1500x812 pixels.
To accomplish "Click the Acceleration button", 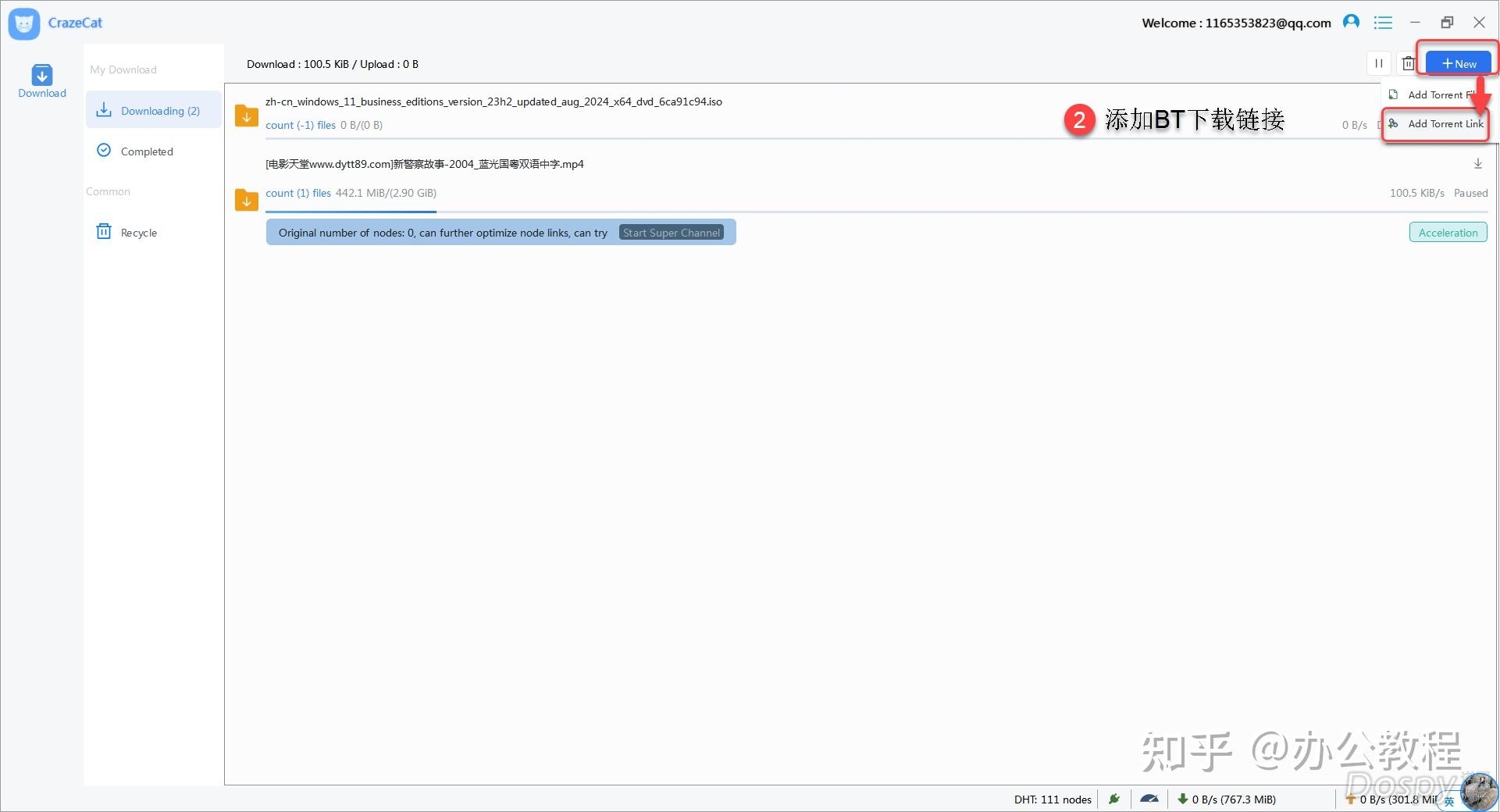I will 1448,233.
